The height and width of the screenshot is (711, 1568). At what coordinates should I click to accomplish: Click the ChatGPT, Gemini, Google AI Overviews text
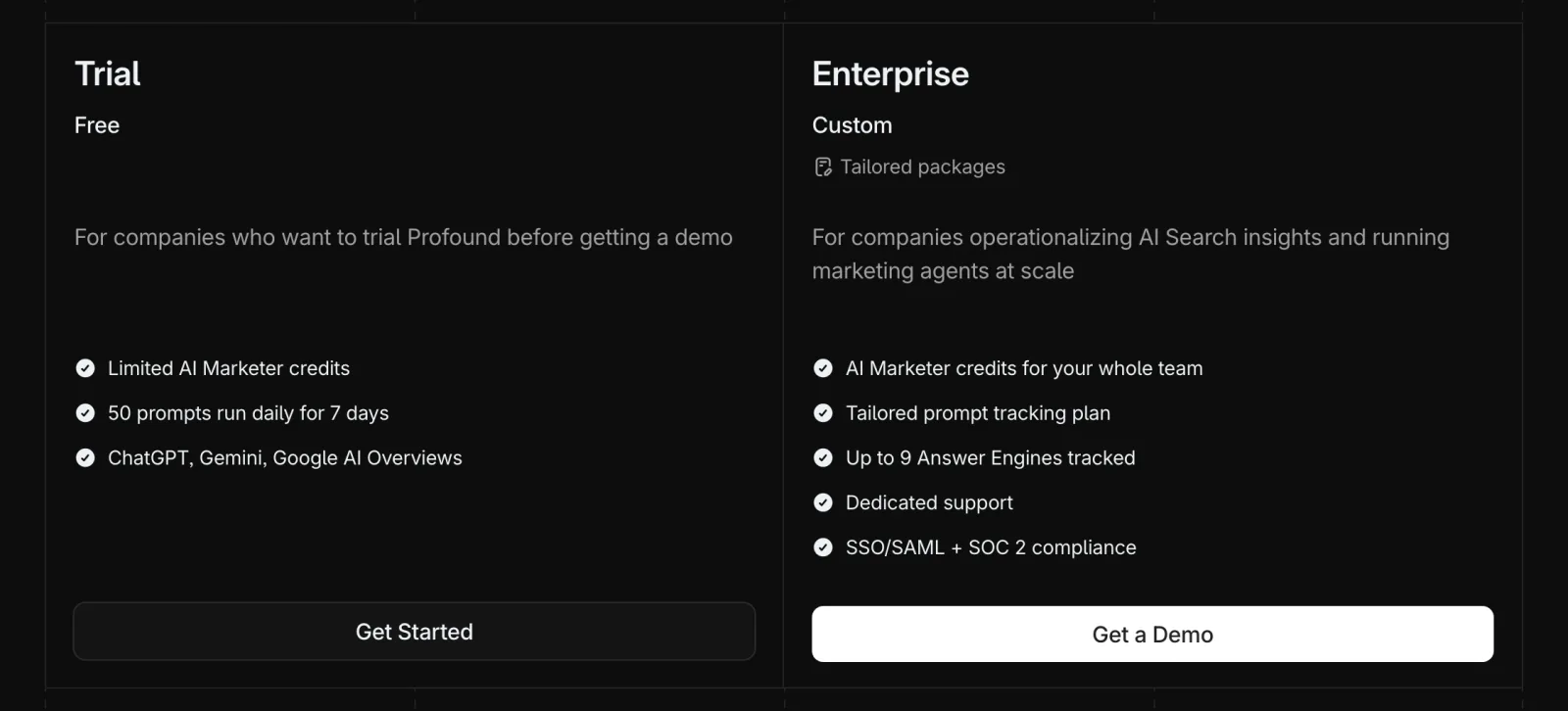coord(285,458)
